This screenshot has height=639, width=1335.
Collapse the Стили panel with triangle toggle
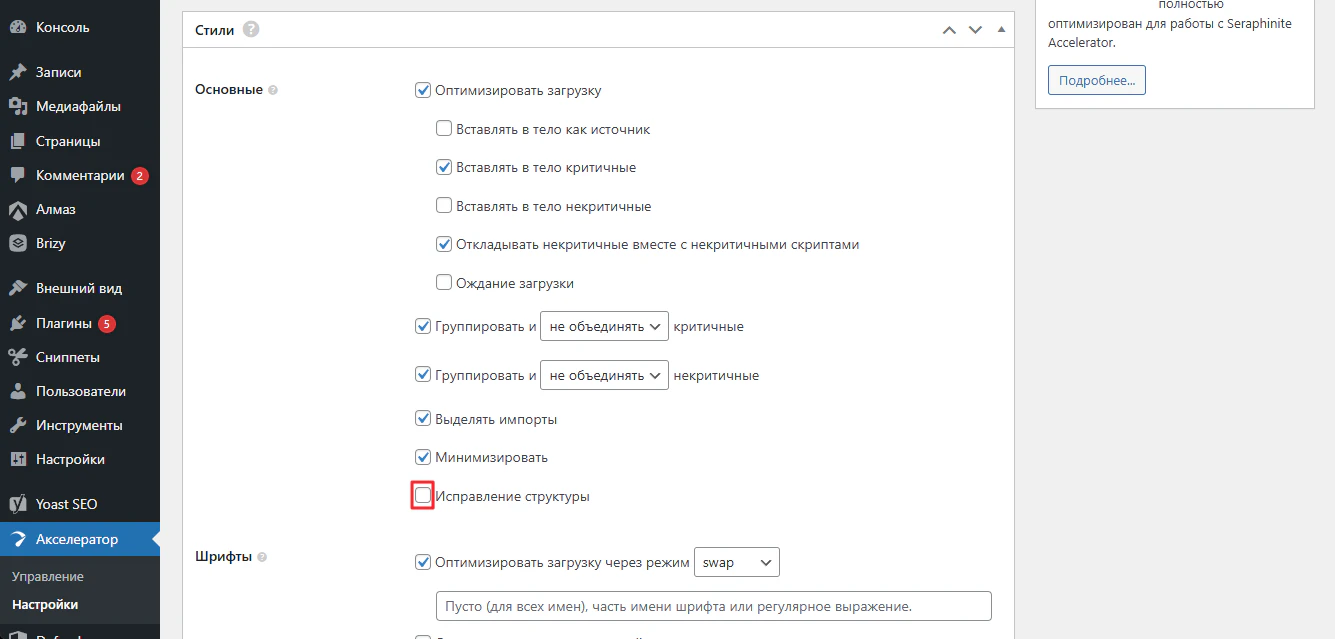[x=1000, y=30]
